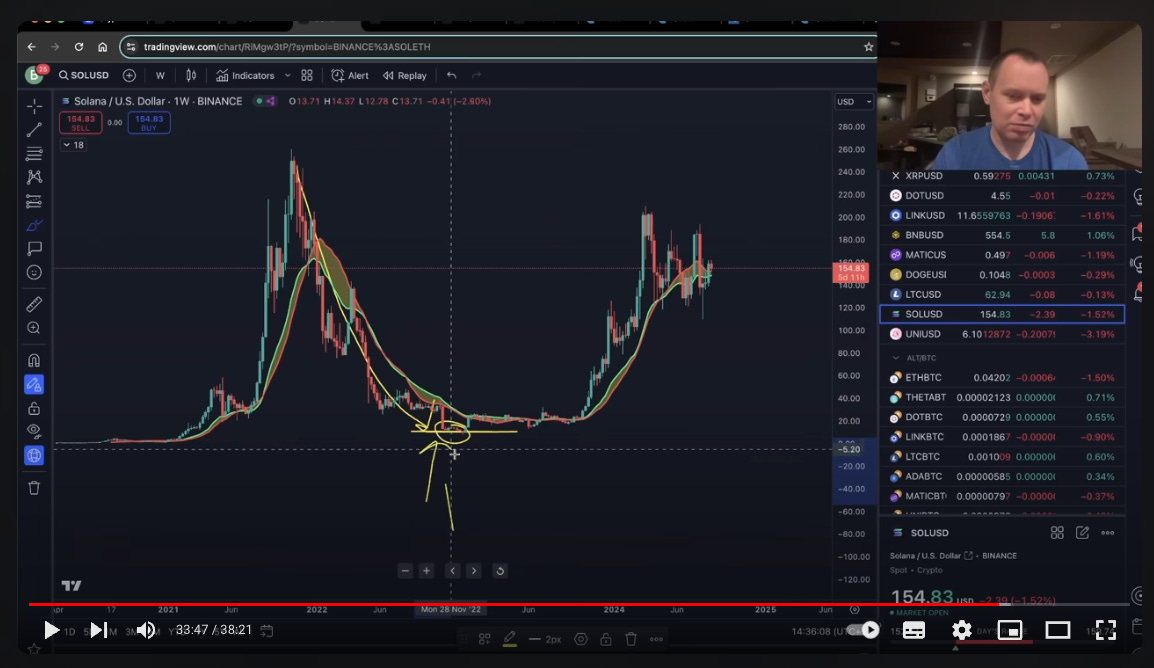Toggle lock all drawings

click(x=34, y=408)
